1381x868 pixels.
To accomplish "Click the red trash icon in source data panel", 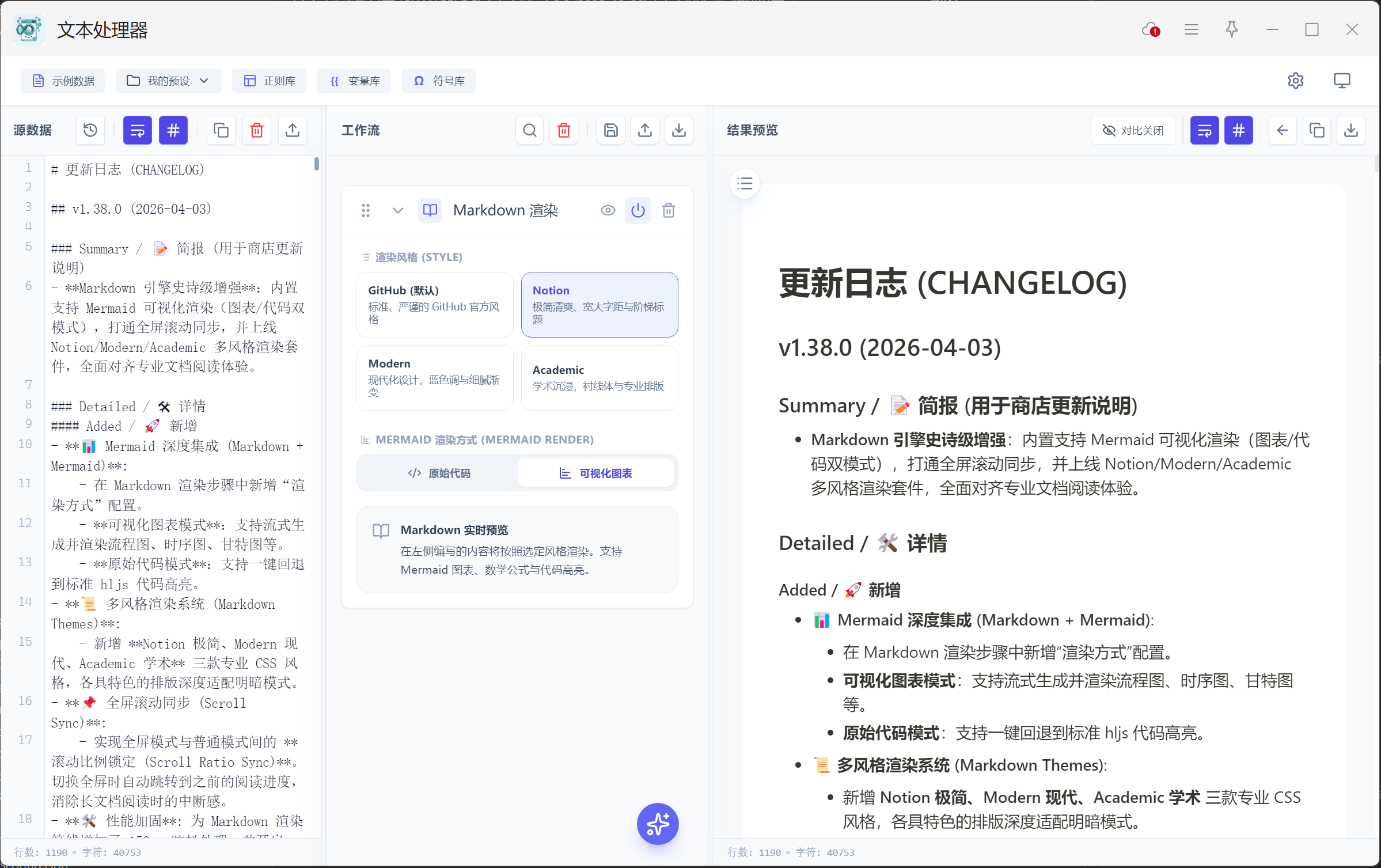I will coord(257,130).
